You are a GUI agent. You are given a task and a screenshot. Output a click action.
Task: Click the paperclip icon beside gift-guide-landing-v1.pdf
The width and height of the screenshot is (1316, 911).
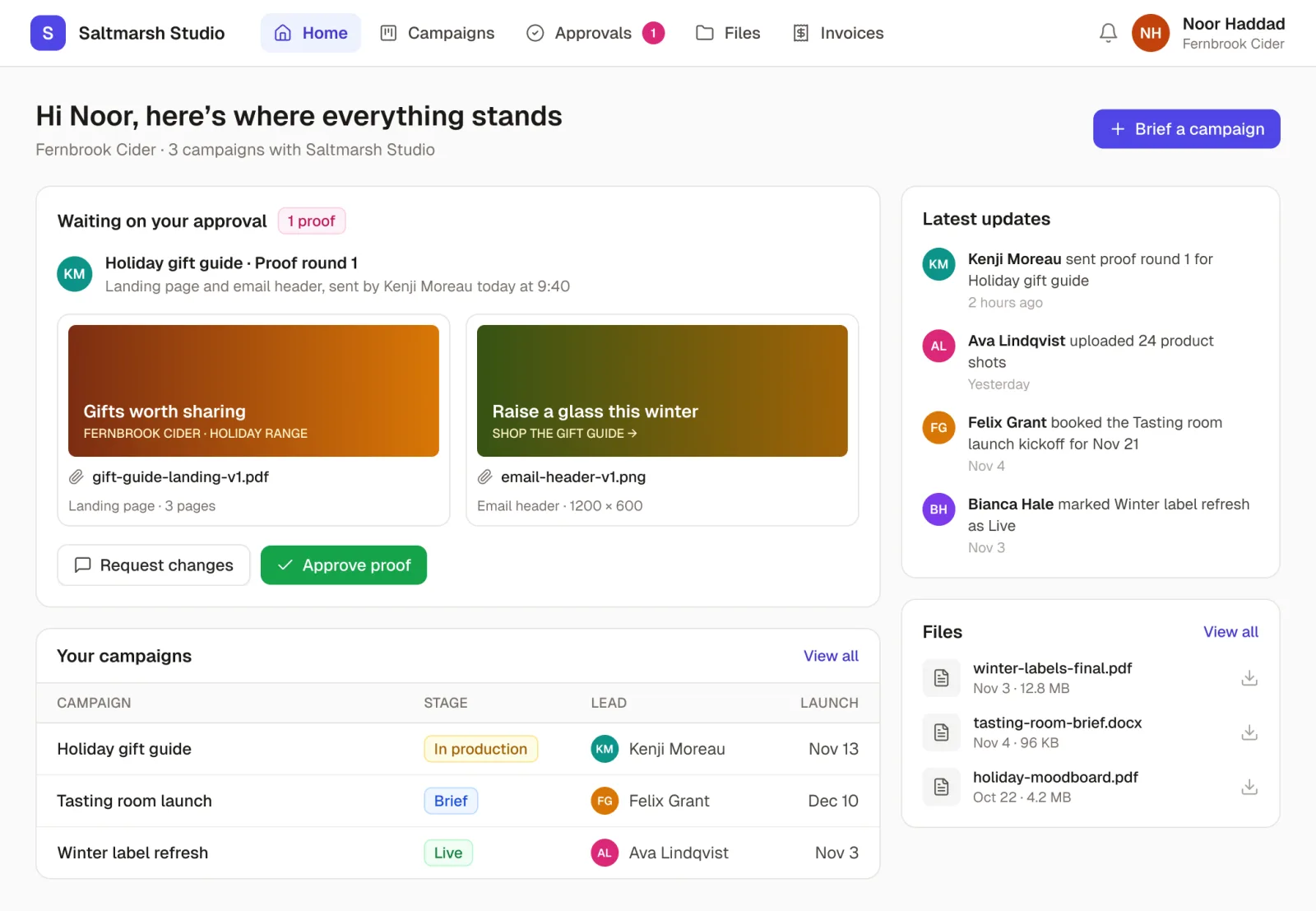click(x=76, y=476)
